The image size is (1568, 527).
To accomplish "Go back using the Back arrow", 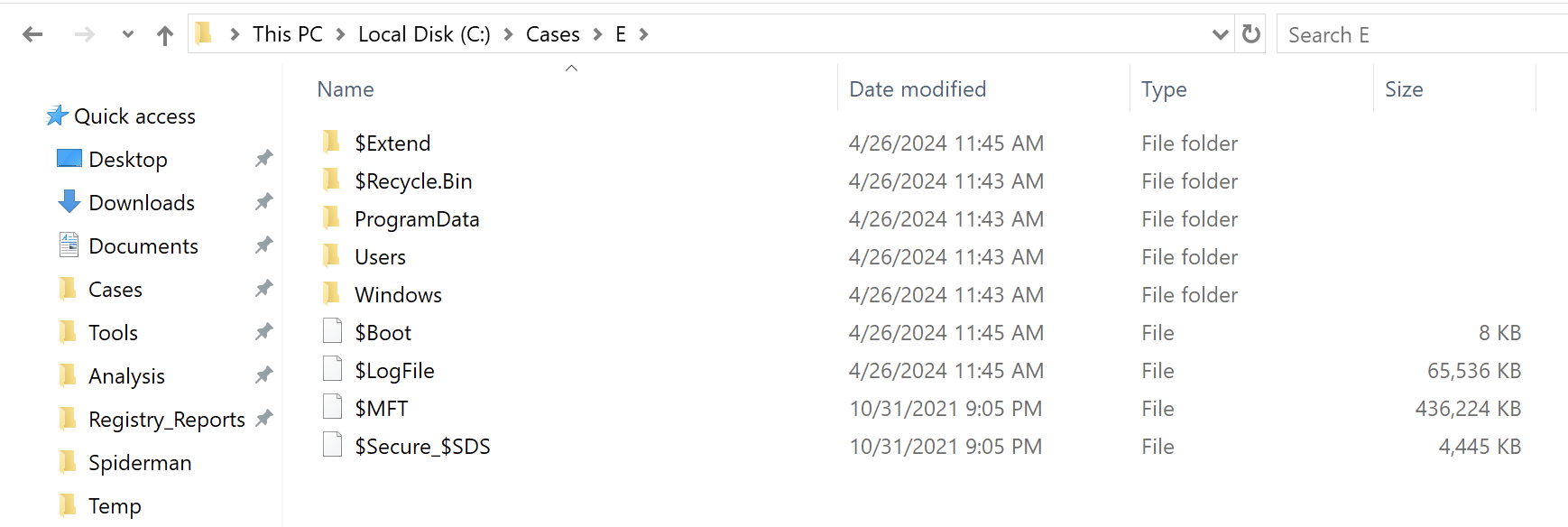I will (x=32, y=34).
